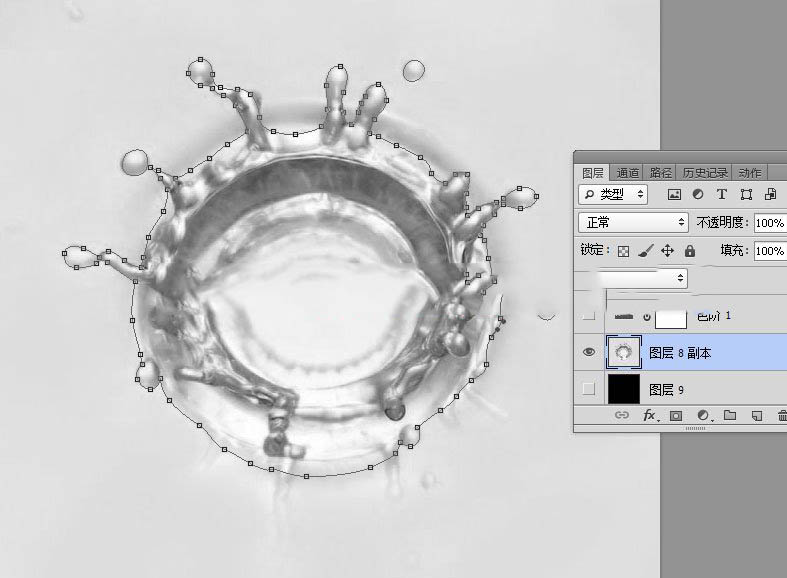The width and height of the screenshot is (787, 578).
Task: Click the lock all padlock icon
Action: pyautogui.click(x=690, y=250)
